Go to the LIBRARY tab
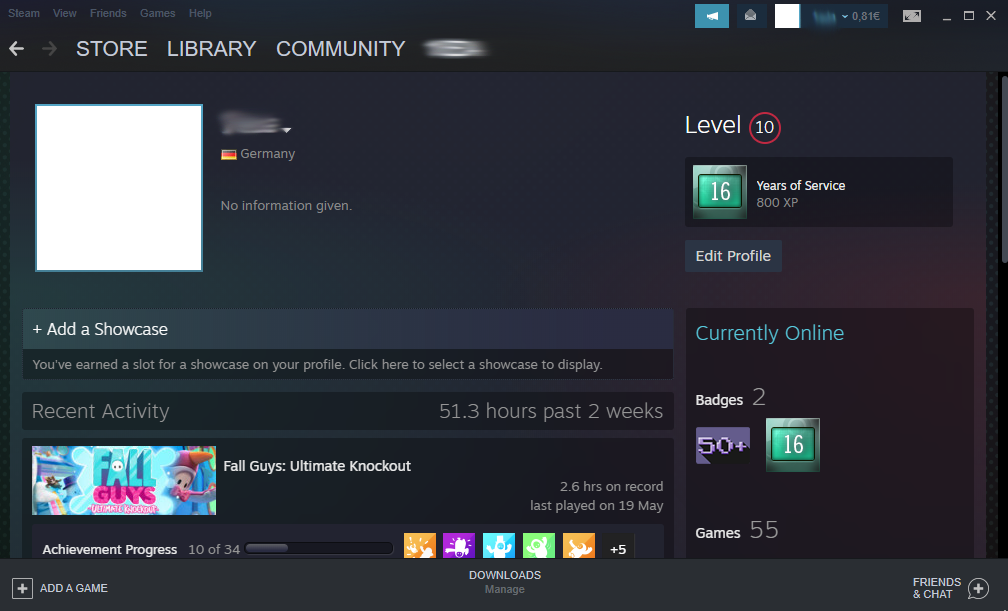The height and width of the screenshot is (611, 1008). click(x=212, y=49)
